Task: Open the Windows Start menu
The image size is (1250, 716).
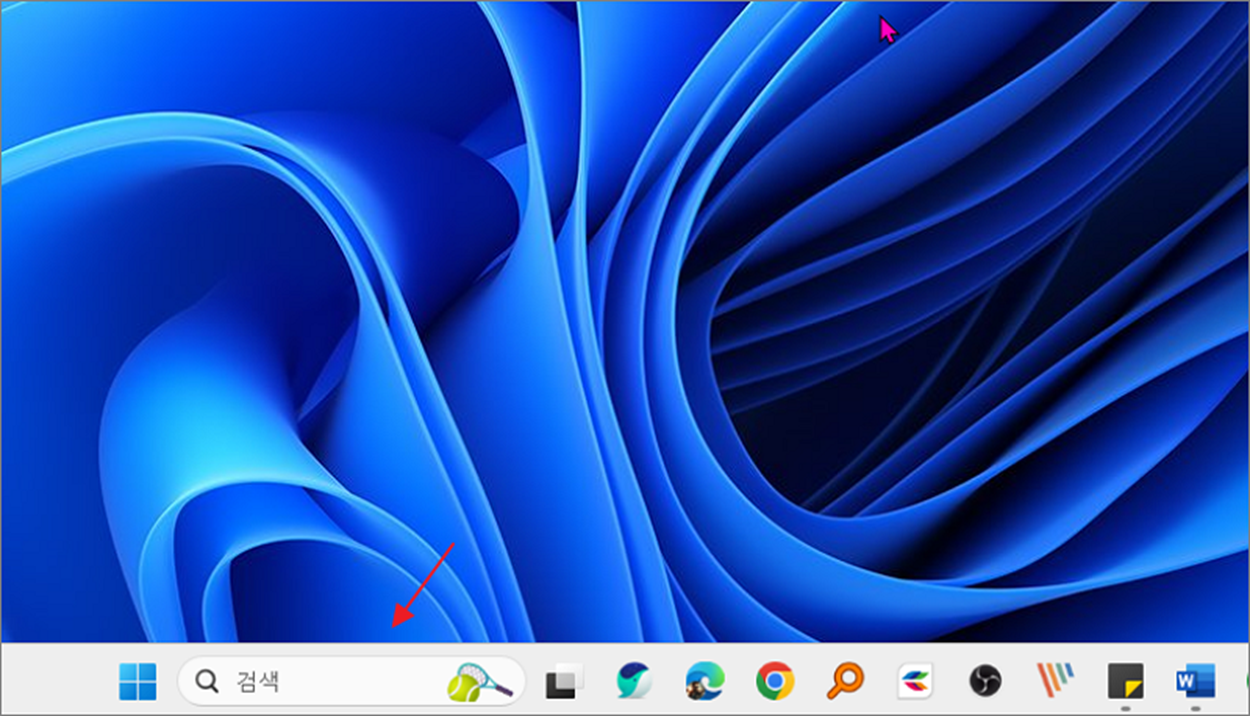Action: coord(138,682)
